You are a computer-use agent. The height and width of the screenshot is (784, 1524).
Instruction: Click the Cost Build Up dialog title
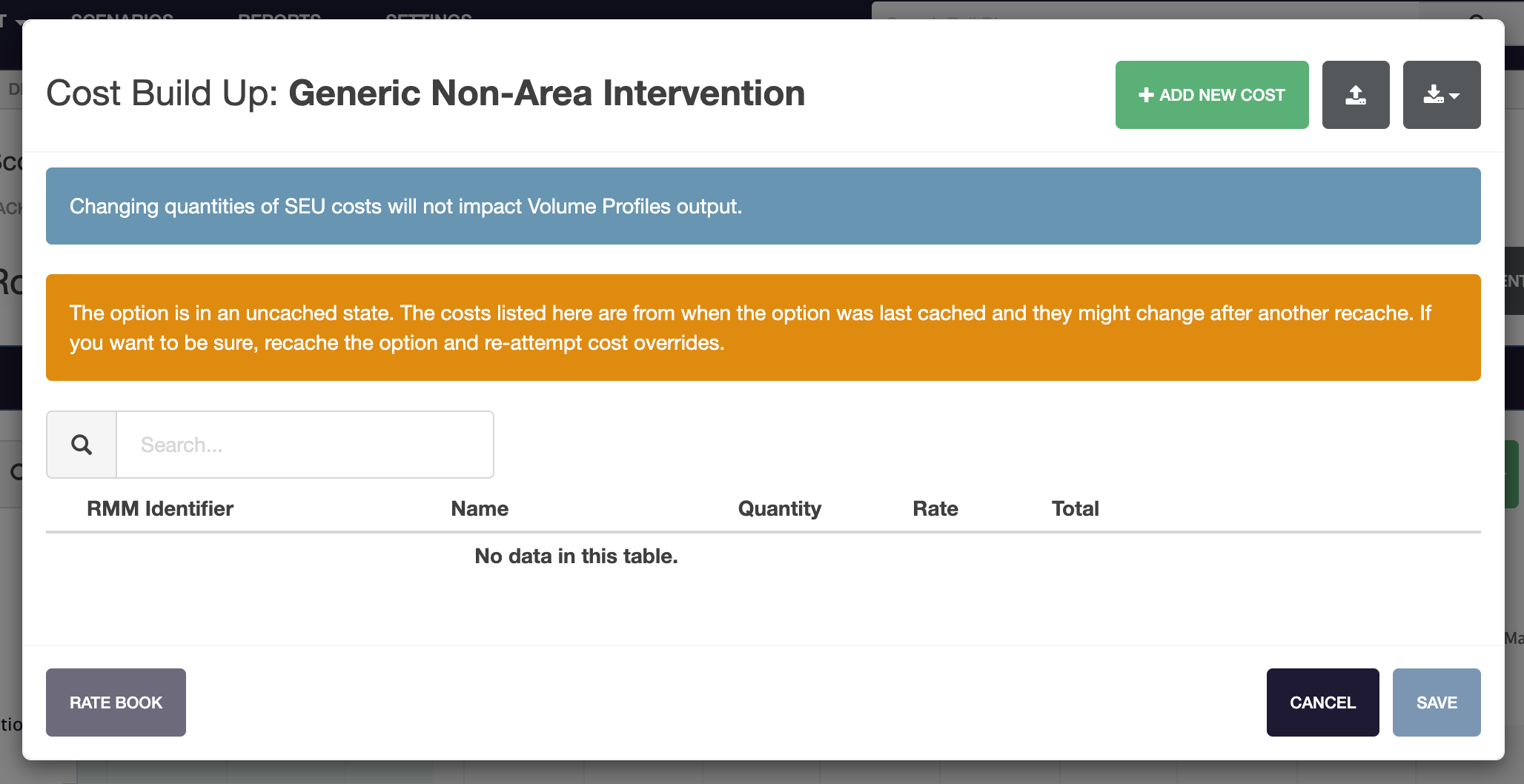tap(425, 93)
